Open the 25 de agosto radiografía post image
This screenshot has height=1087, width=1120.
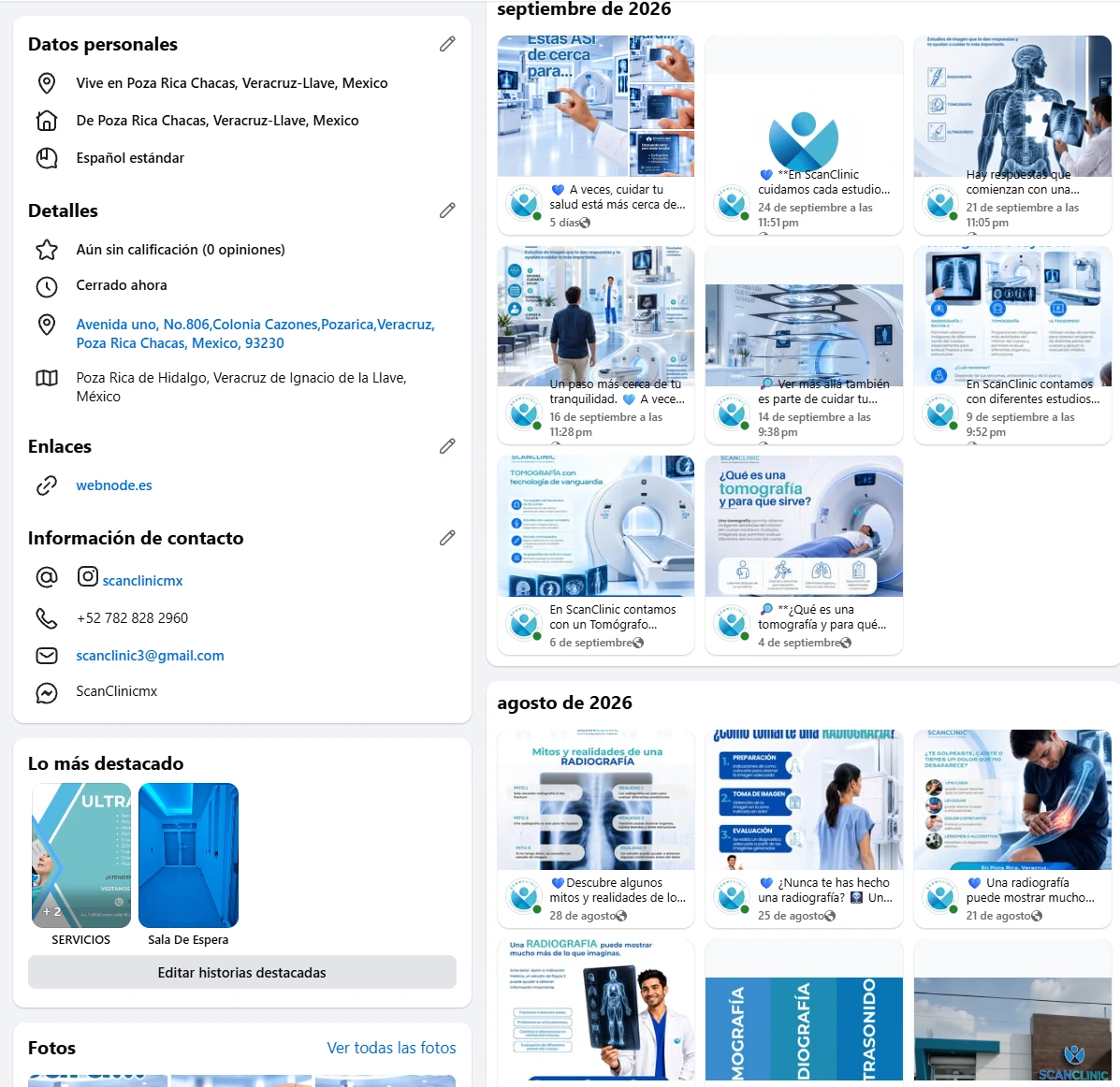click(804, 799)
